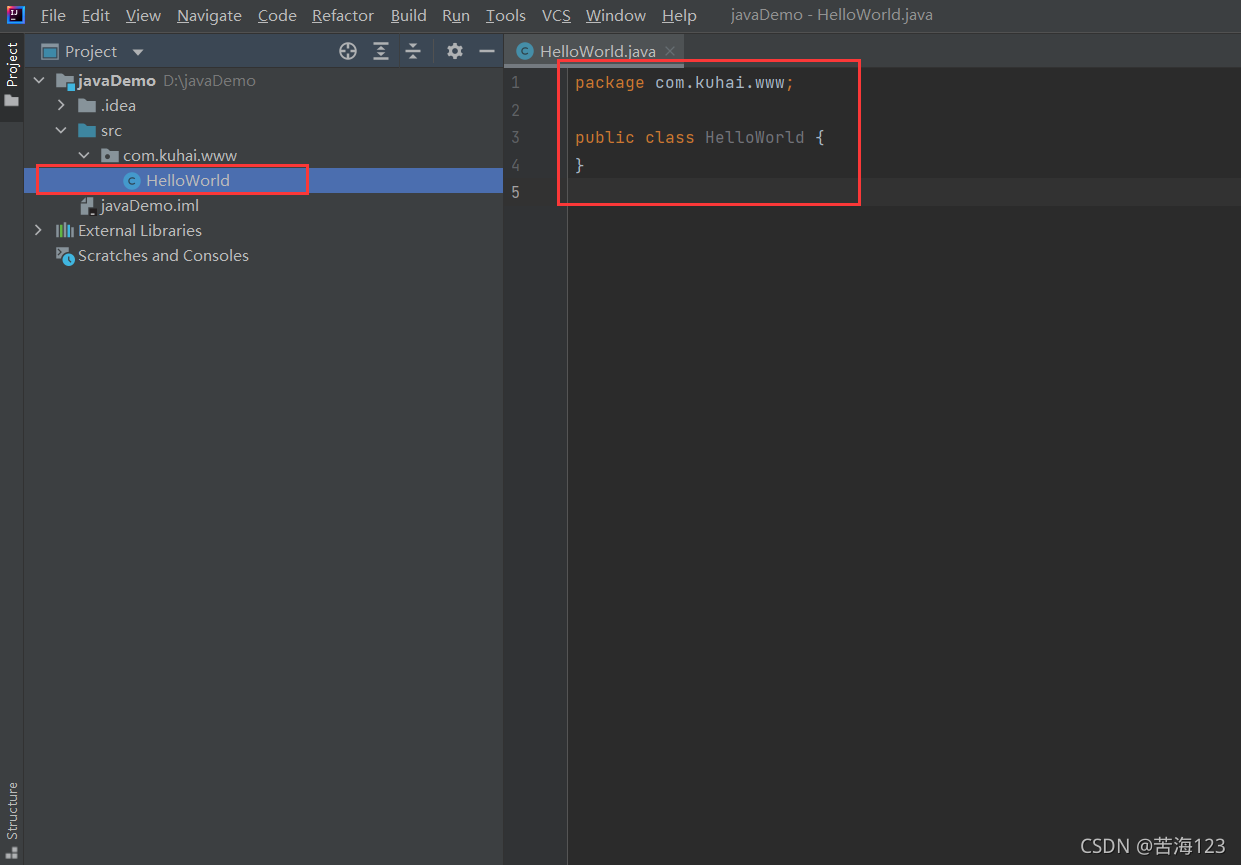1241x865 pixels.
Task: Collapse the com.kuhai.www package
Action: click(84, 156)
